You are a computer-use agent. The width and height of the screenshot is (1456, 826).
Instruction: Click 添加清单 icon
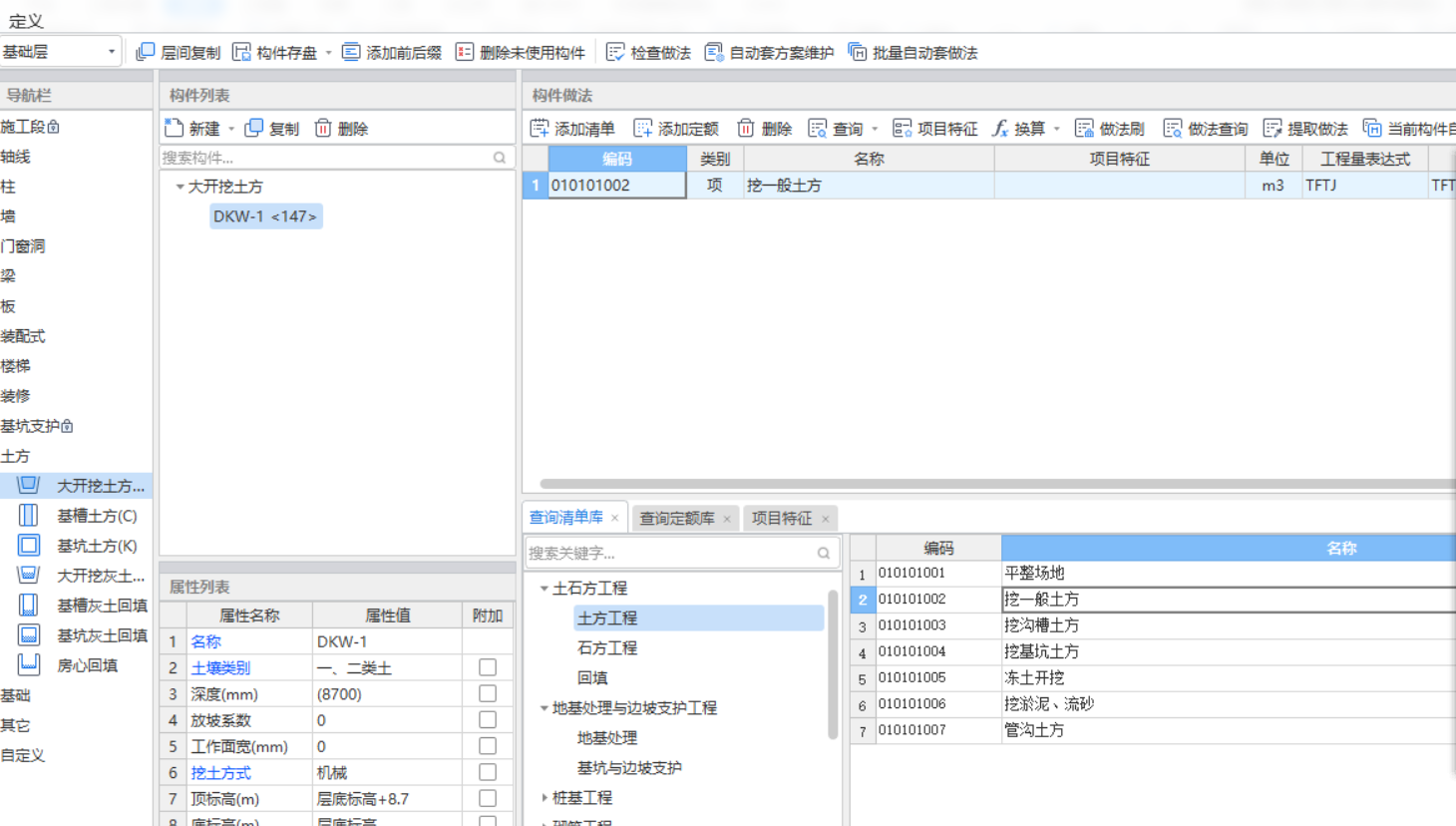pyautogui.click(x=540, y=128)
